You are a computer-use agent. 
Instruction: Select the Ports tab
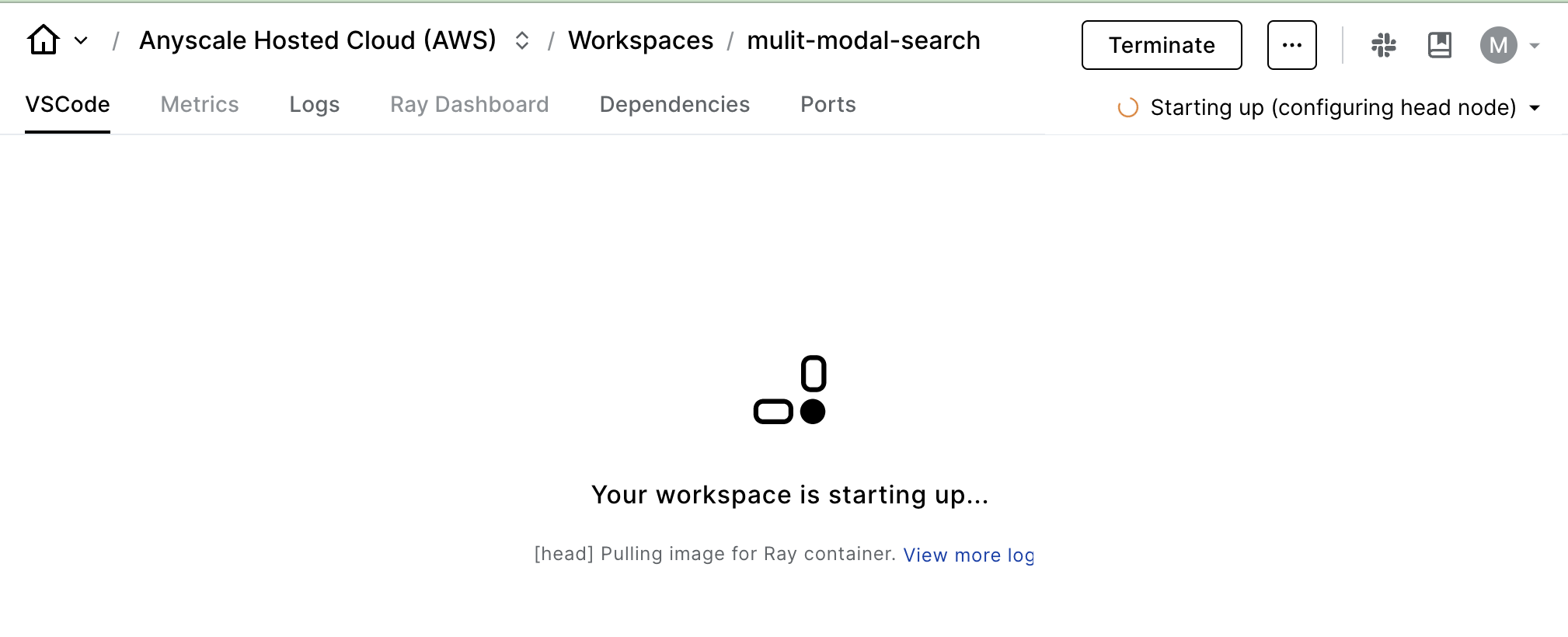(x=828, y=105)
